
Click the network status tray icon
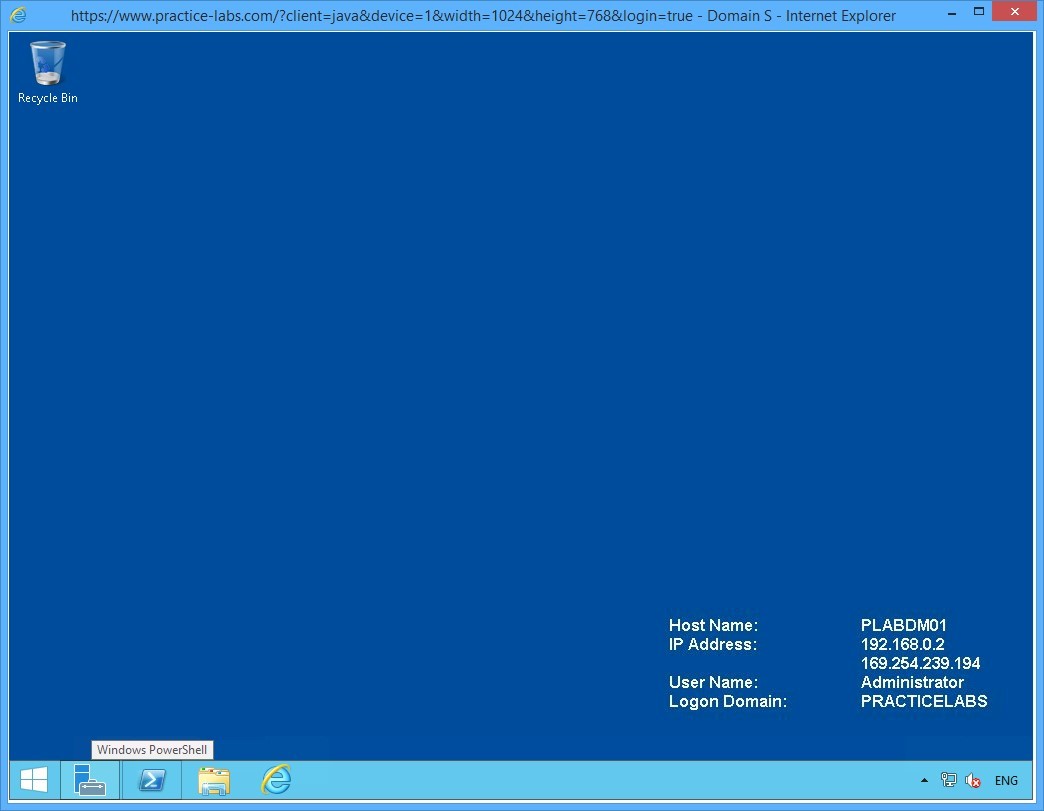coord(948,780)
